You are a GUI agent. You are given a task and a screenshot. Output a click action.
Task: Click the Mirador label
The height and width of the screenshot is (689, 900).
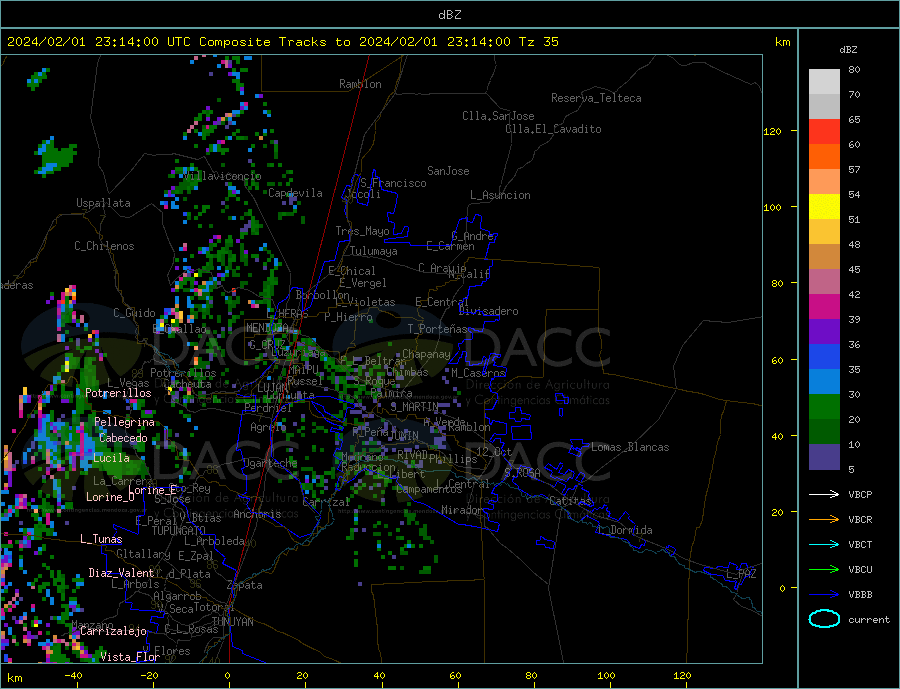click(x=462, y=510)
